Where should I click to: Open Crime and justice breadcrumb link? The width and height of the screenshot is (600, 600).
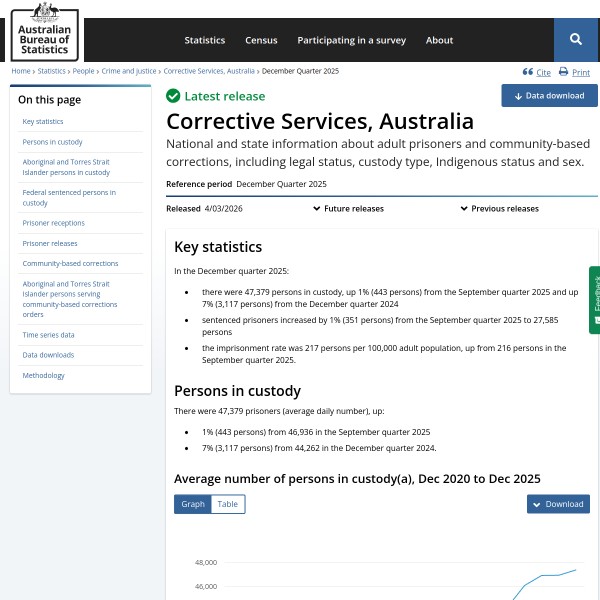click(128, 72)
